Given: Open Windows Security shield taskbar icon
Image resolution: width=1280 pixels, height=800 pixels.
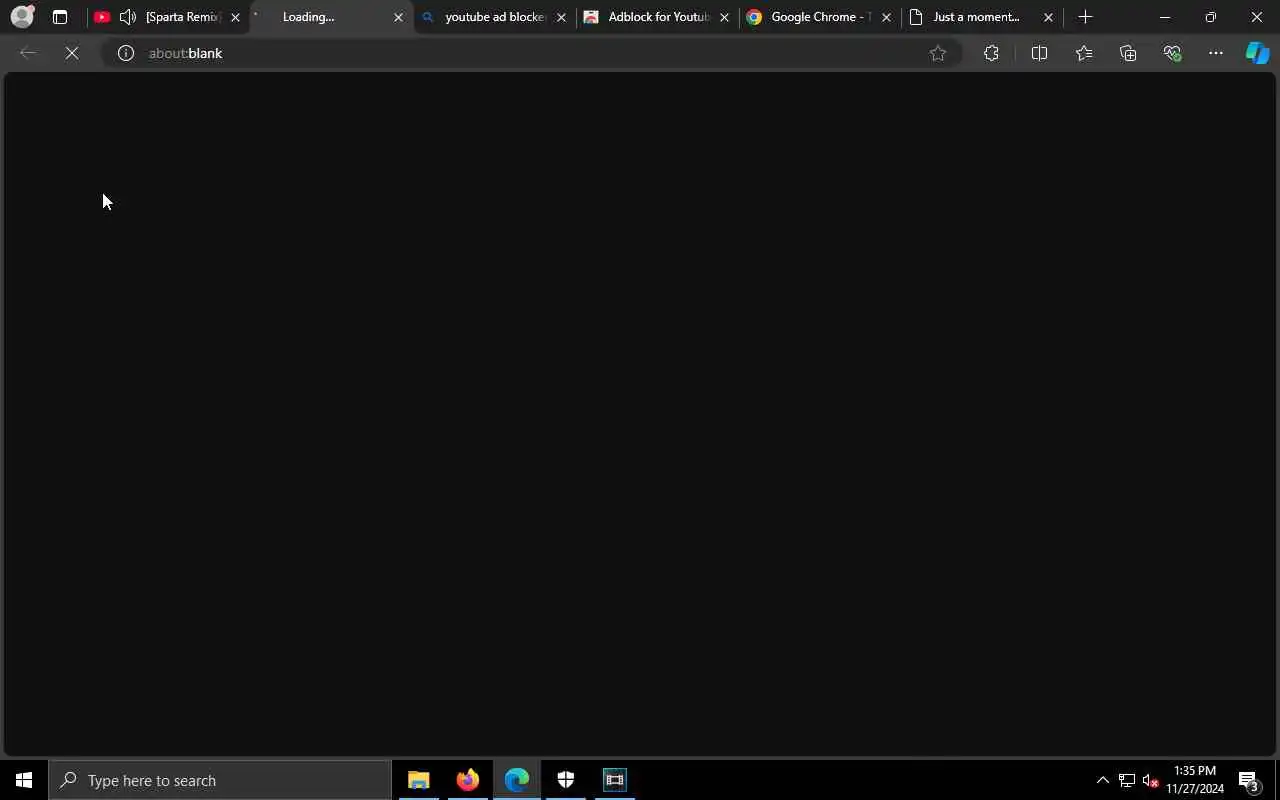Looking at the screenshot, I should click(565, 780).
